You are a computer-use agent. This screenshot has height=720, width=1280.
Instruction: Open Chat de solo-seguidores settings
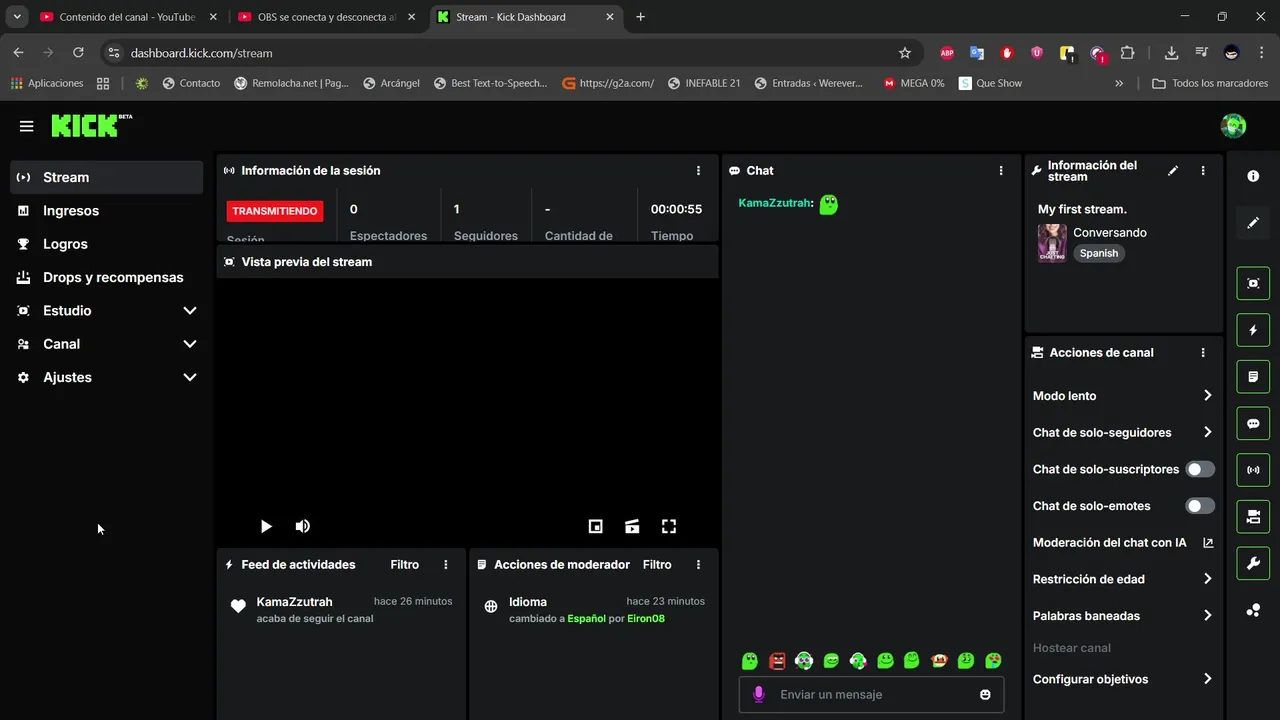[1123, 433]
